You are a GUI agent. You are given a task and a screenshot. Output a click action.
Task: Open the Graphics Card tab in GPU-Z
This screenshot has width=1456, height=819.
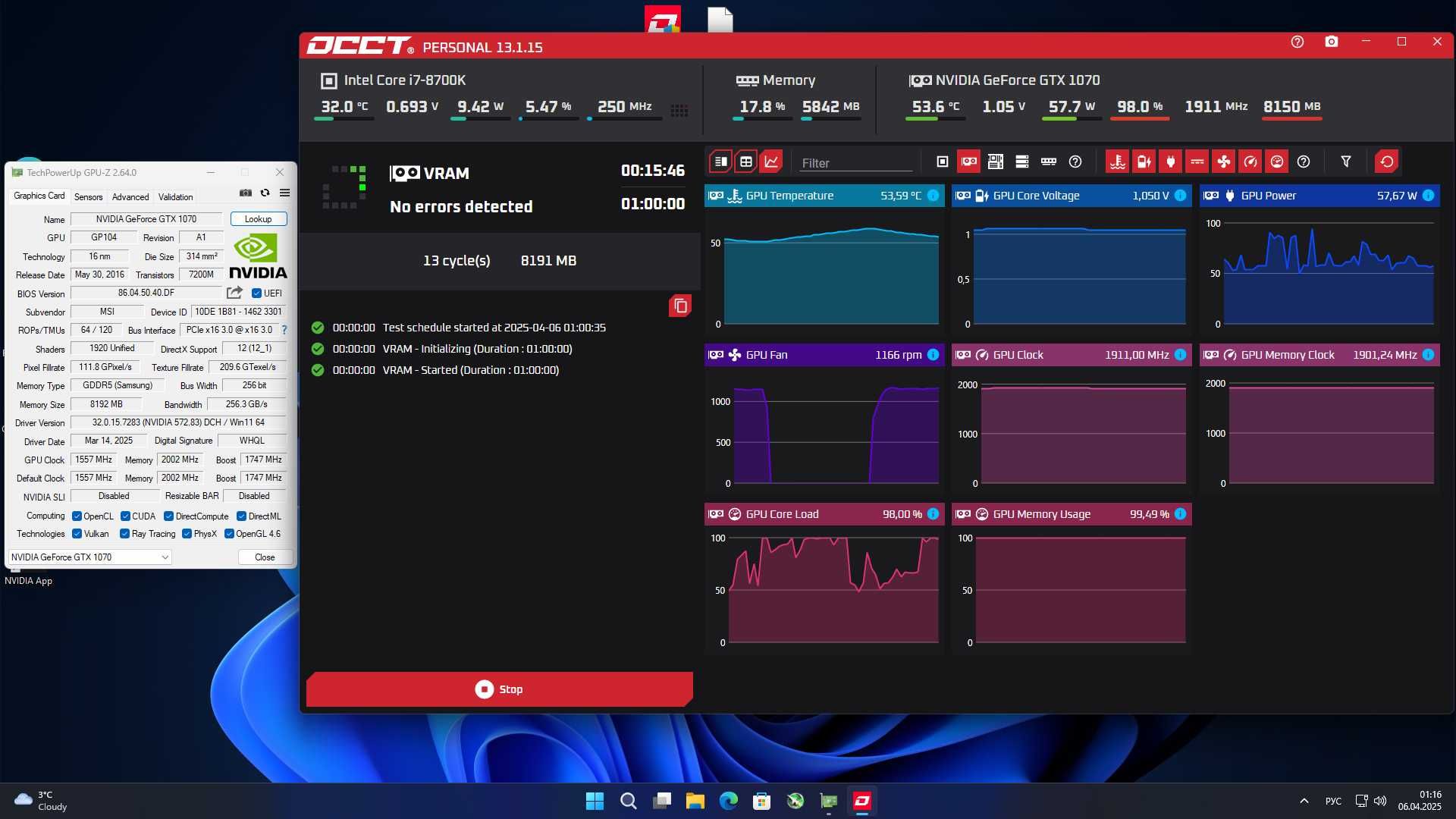pos(39,196)
